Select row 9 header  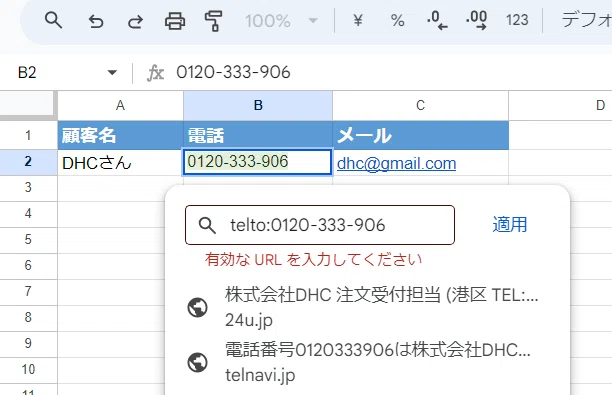28,343
